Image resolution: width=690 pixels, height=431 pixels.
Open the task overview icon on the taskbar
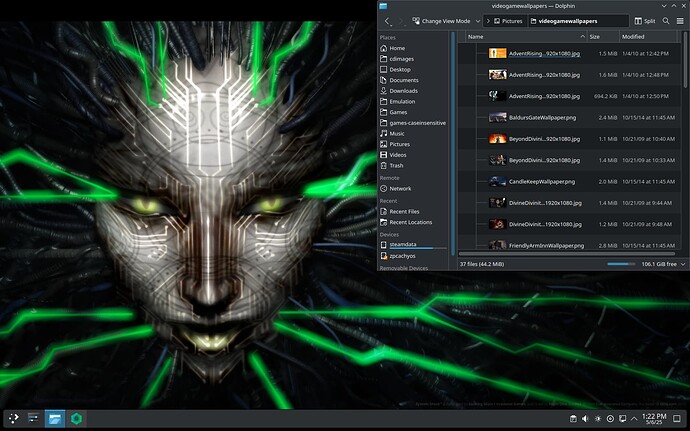coord(33,418)
